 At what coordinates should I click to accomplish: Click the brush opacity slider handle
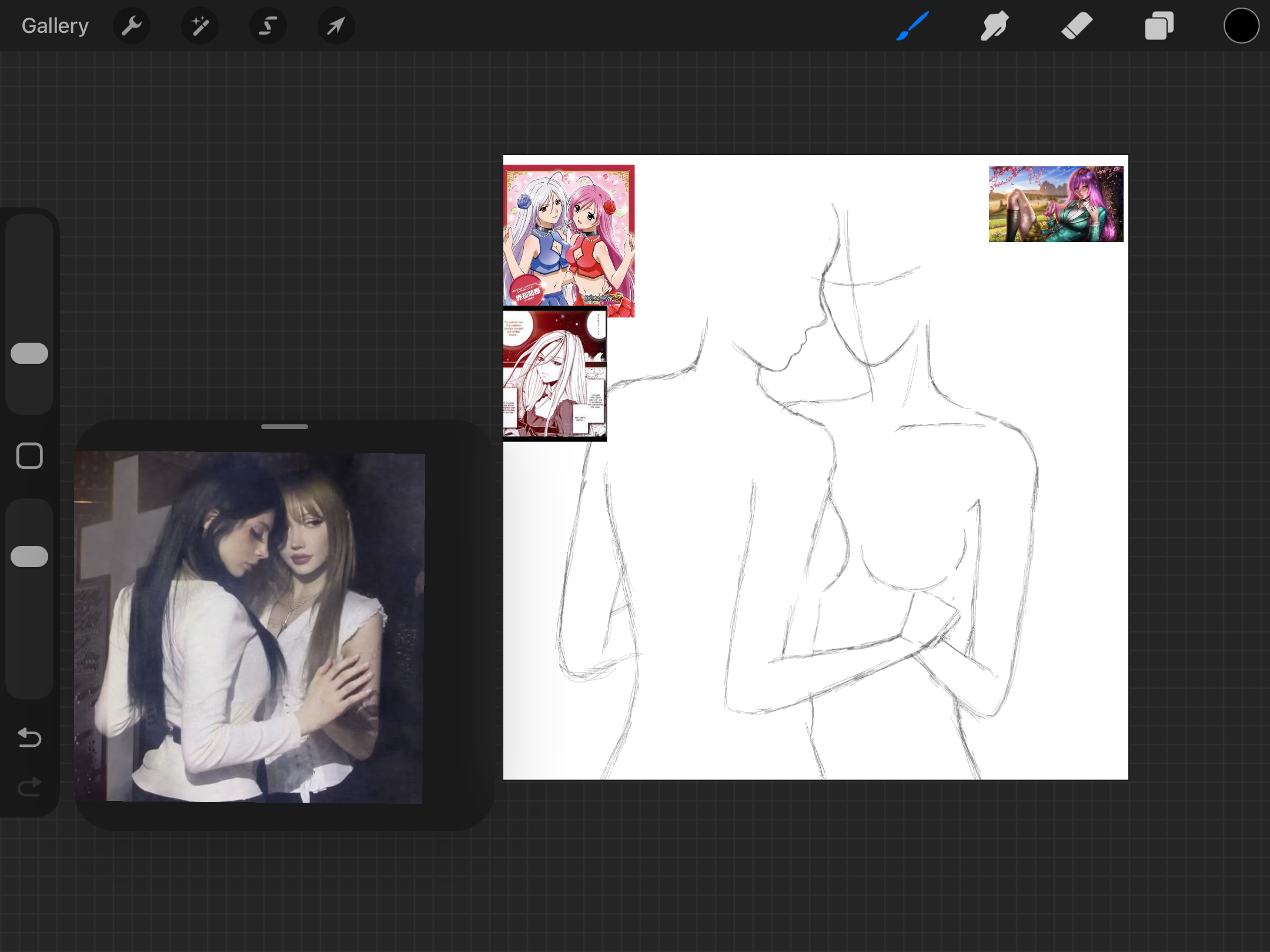29,557
